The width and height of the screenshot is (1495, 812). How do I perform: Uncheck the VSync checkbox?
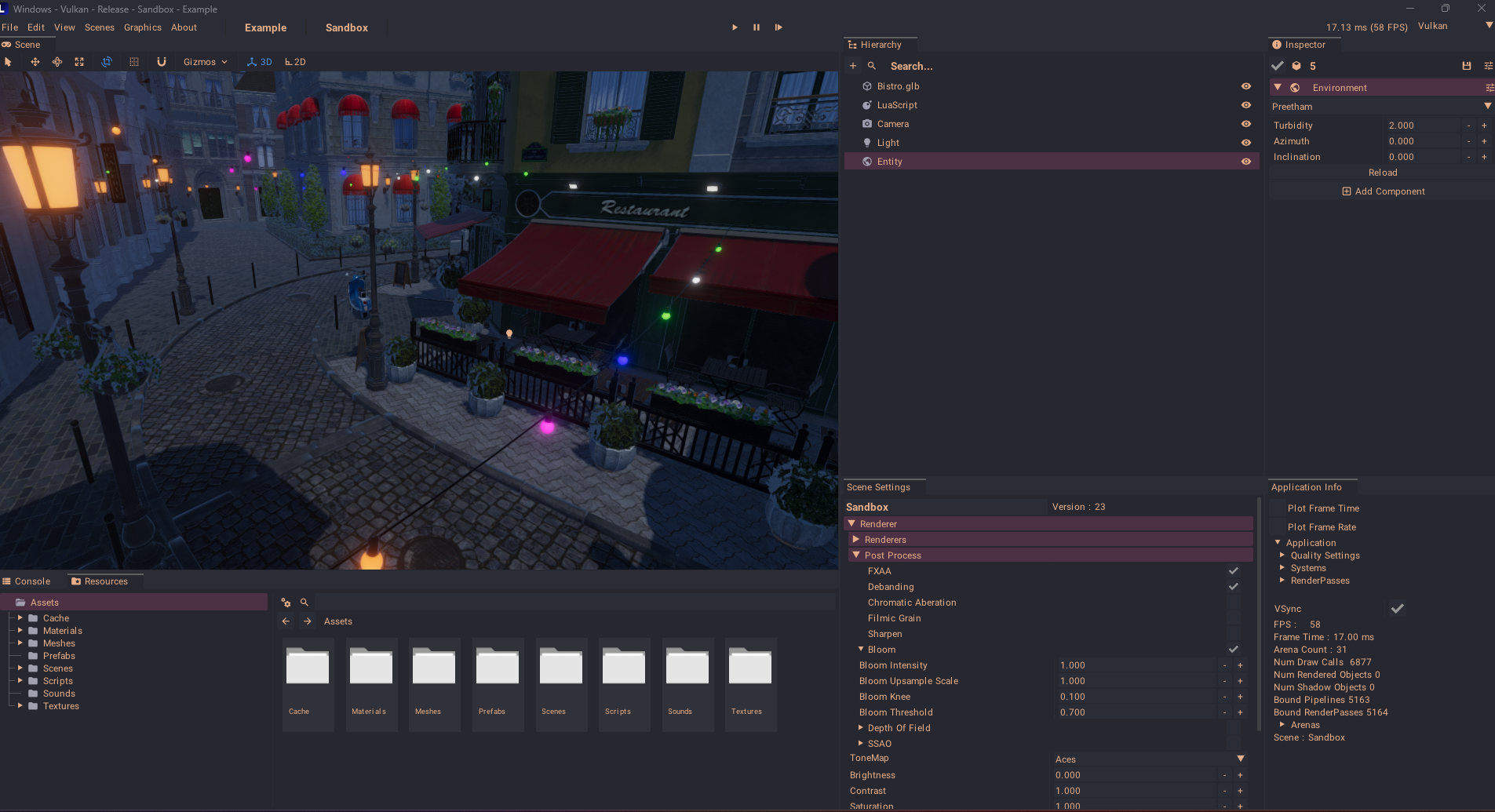click(x=1397, y=609)
